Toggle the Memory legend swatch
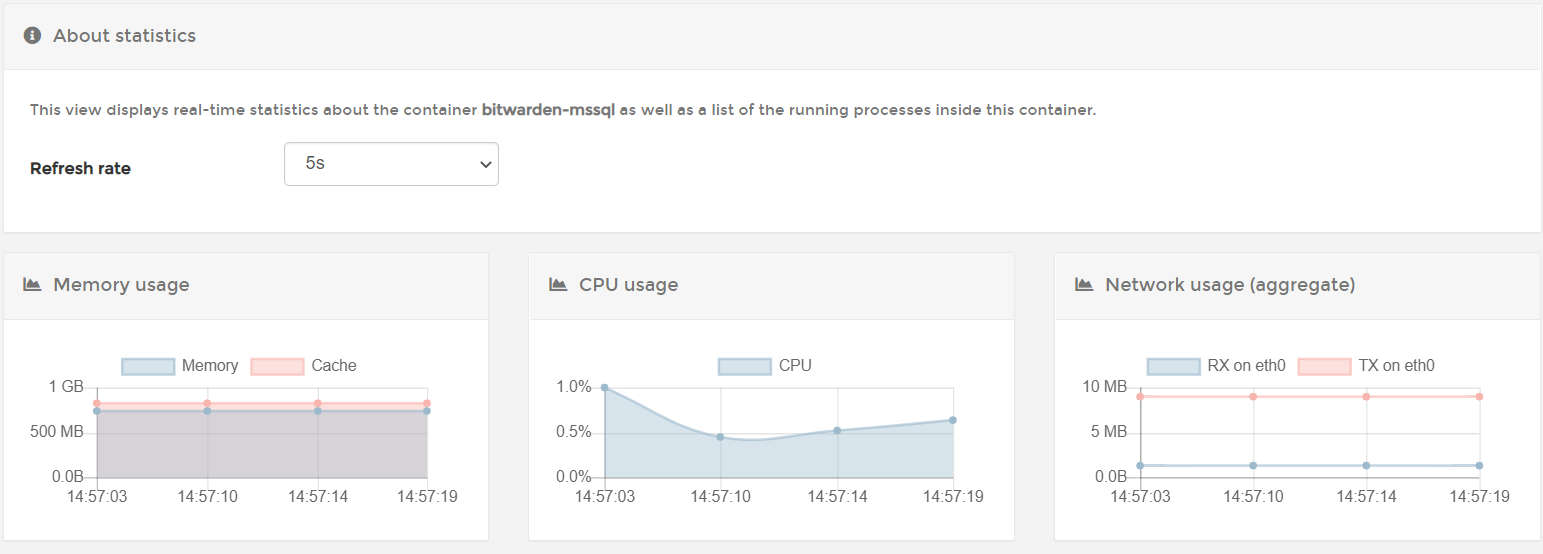Screen dimensions: 1543x554 tap(148, 366)
